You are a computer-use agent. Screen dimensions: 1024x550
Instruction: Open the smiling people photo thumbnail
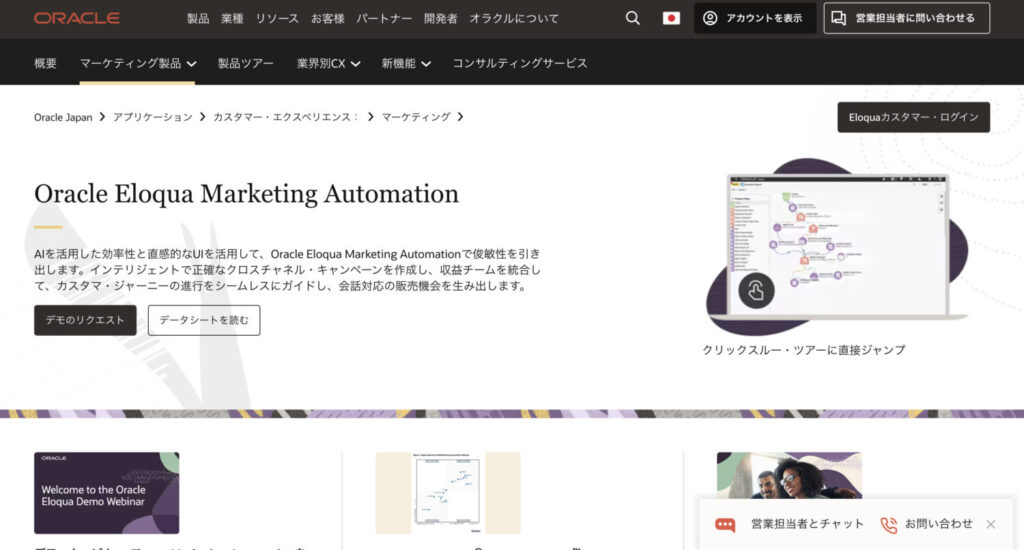pos(789,476)
